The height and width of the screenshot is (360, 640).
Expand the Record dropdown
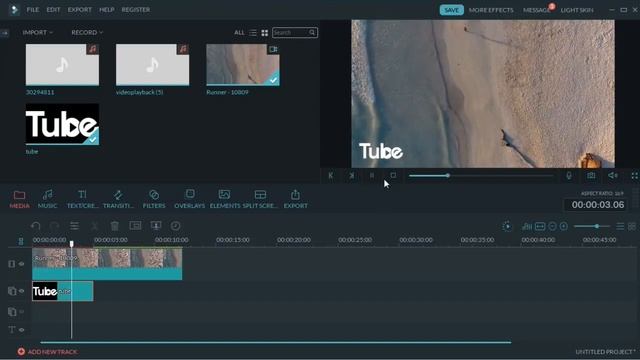pyautogui.click(x=87, y=32)
